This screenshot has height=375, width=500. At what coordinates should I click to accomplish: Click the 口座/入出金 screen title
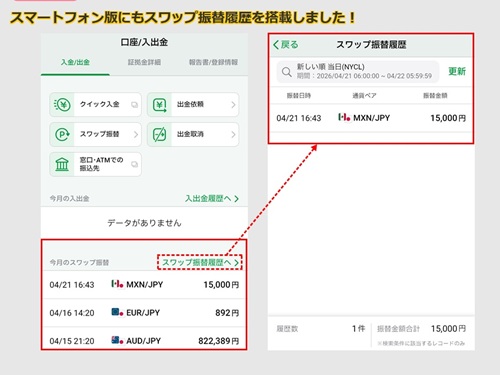pyautogui.click(x=144, y=42)
